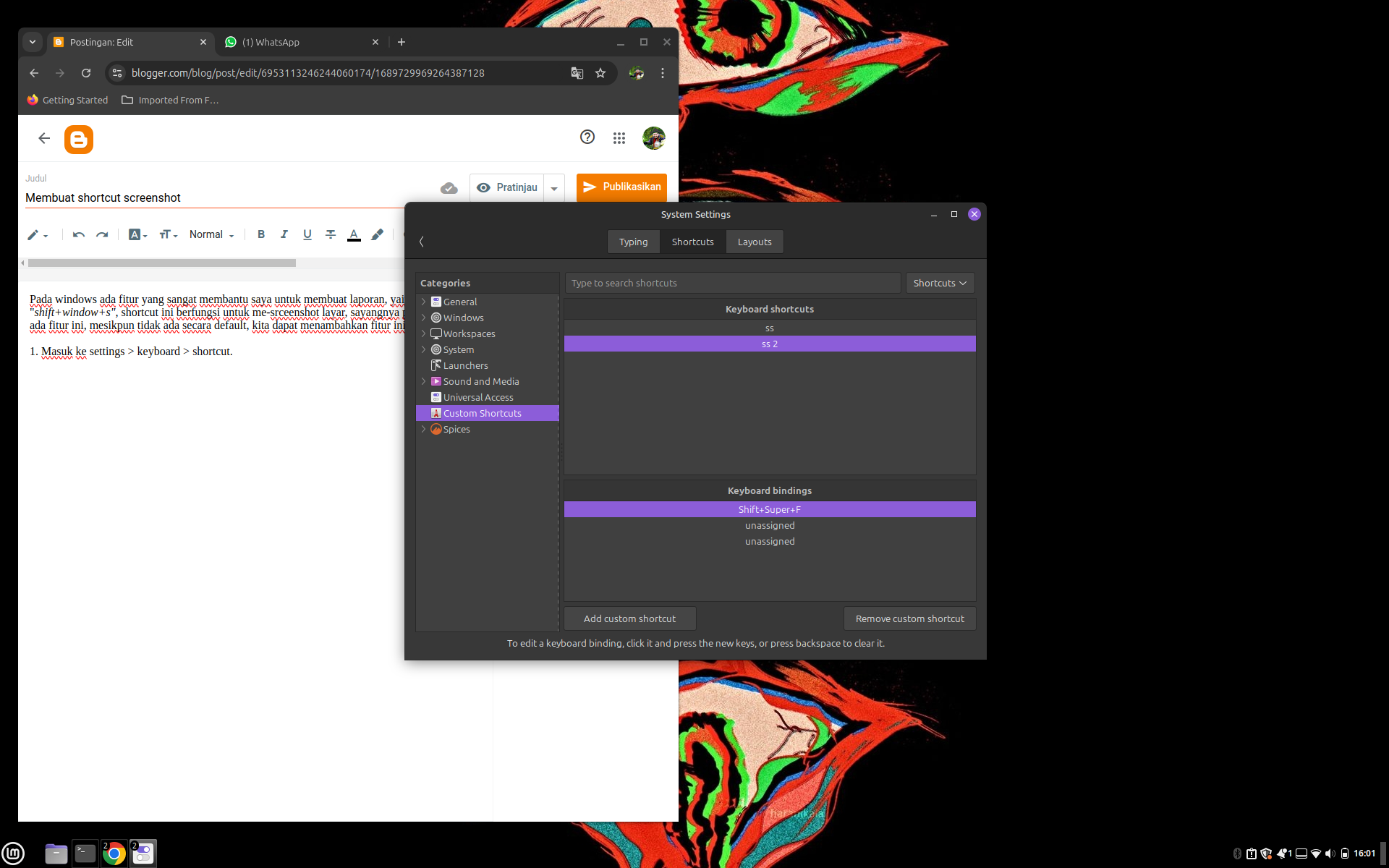Switch to the Layouts tab
The width and height of the screenshot is (1389, 868).
pos(755,242)
